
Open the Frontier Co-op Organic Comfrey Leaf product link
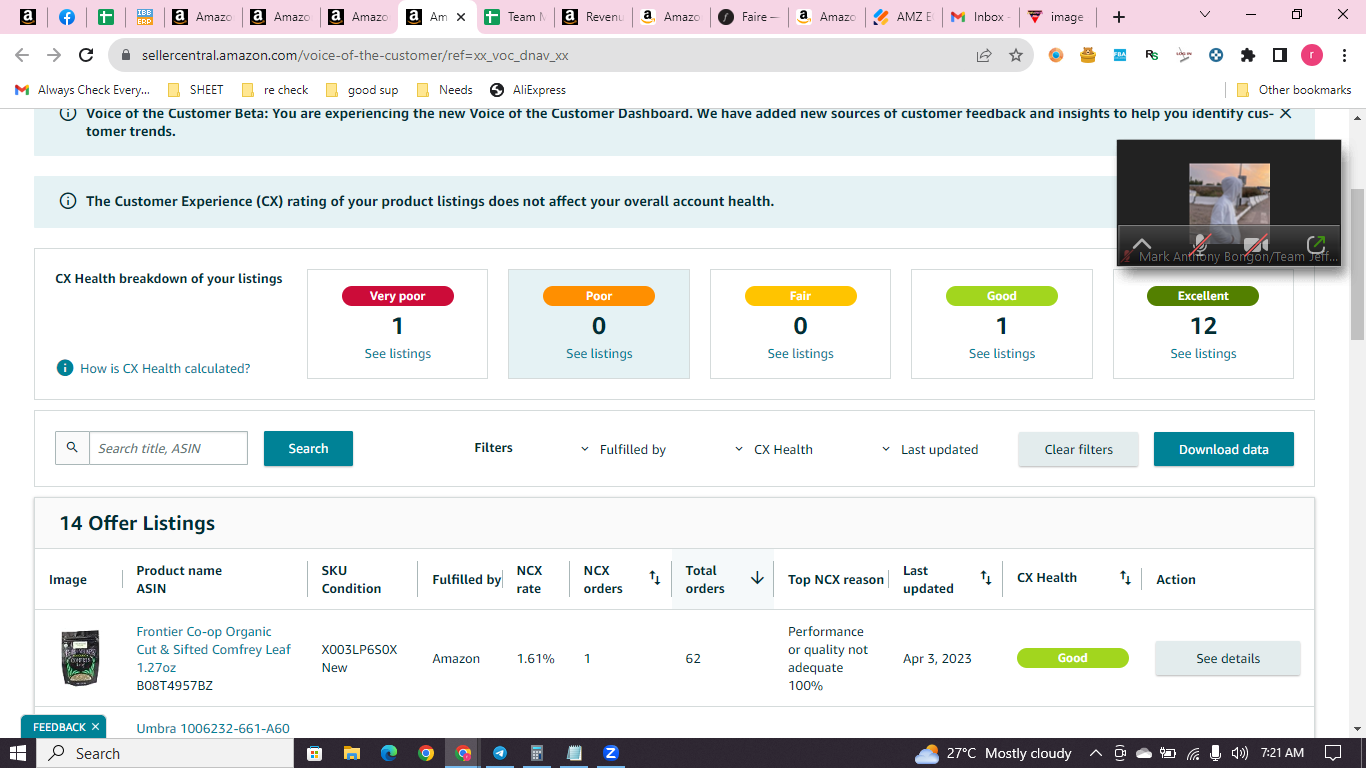click(x=214, y=649)
